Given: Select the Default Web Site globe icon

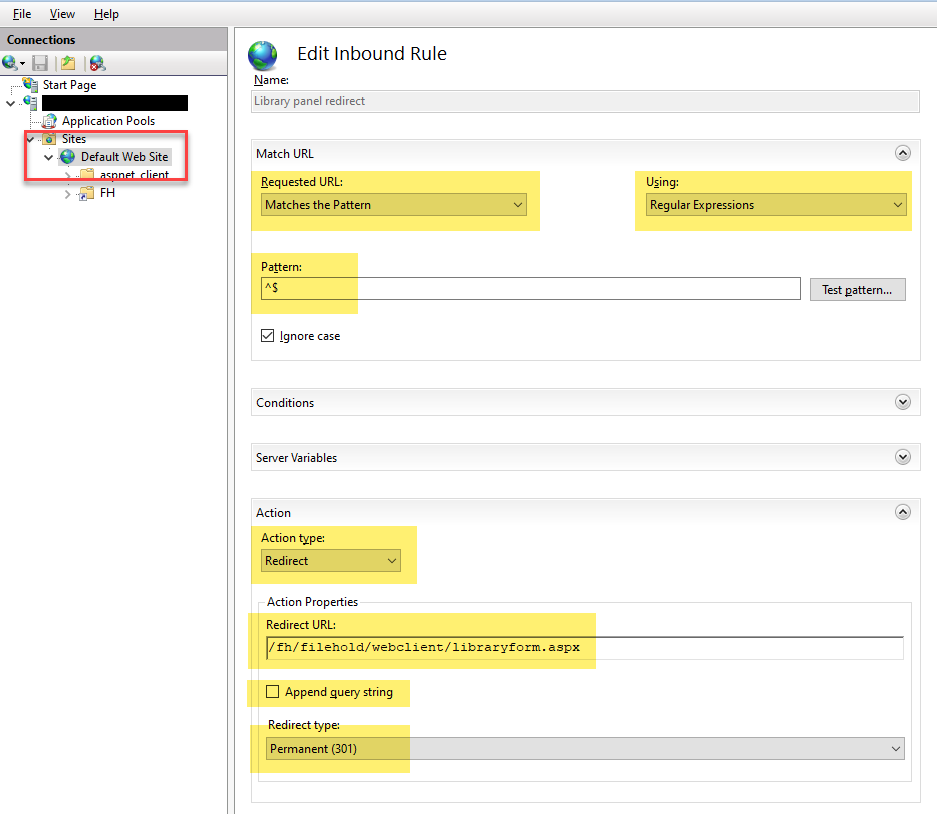Looking at the screenshot, I should click(x=66, y=156).
